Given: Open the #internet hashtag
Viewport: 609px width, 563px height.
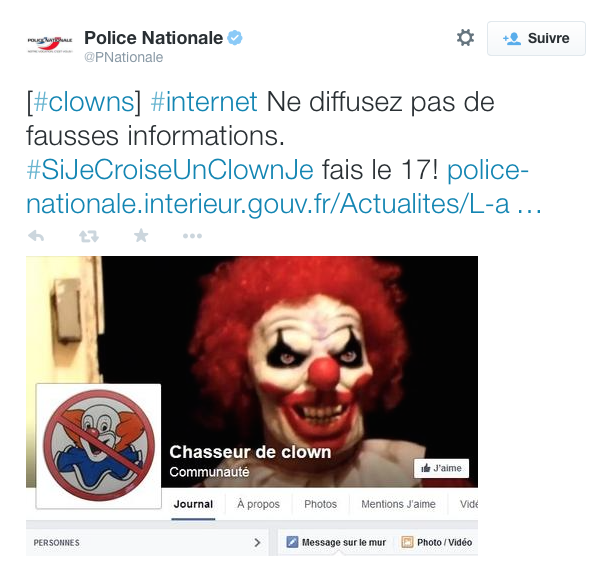Looking at the screenshot, I should [x=204, y=102].
